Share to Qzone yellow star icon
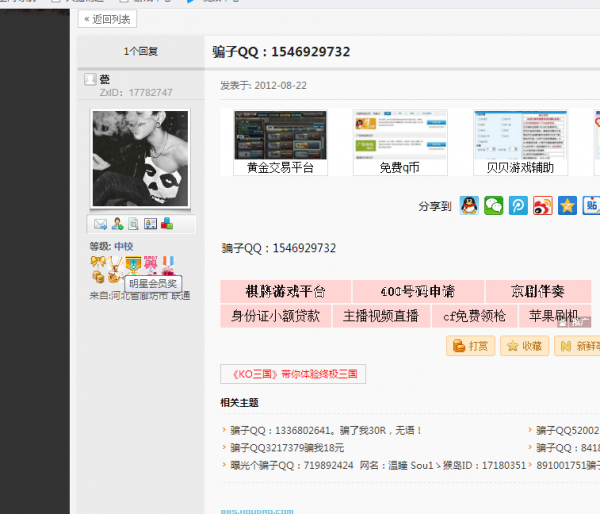Image resolution: width=600 pixels, height=514 pixels. [567, 206]
